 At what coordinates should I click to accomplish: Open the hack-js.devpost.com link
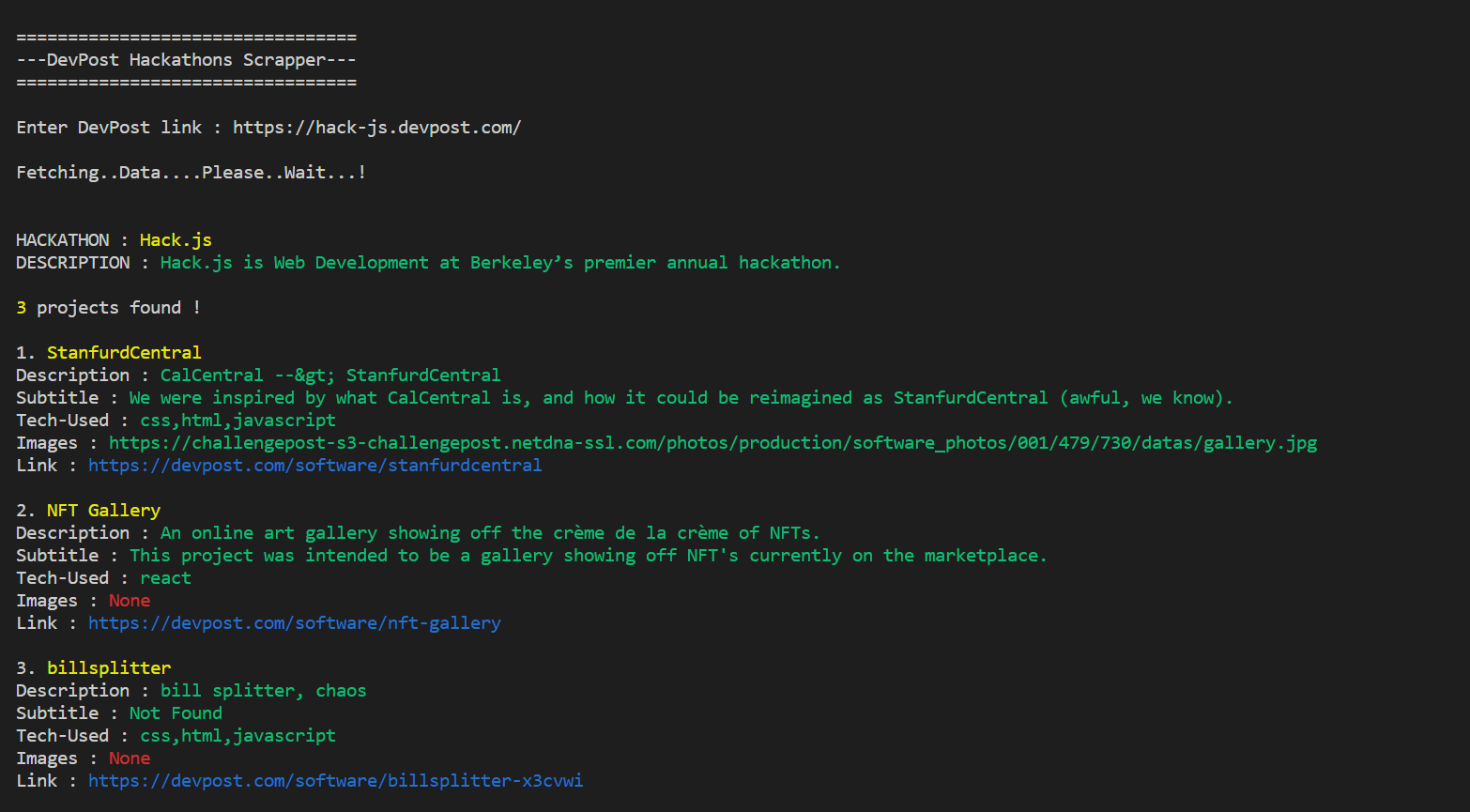pos(376,127)
